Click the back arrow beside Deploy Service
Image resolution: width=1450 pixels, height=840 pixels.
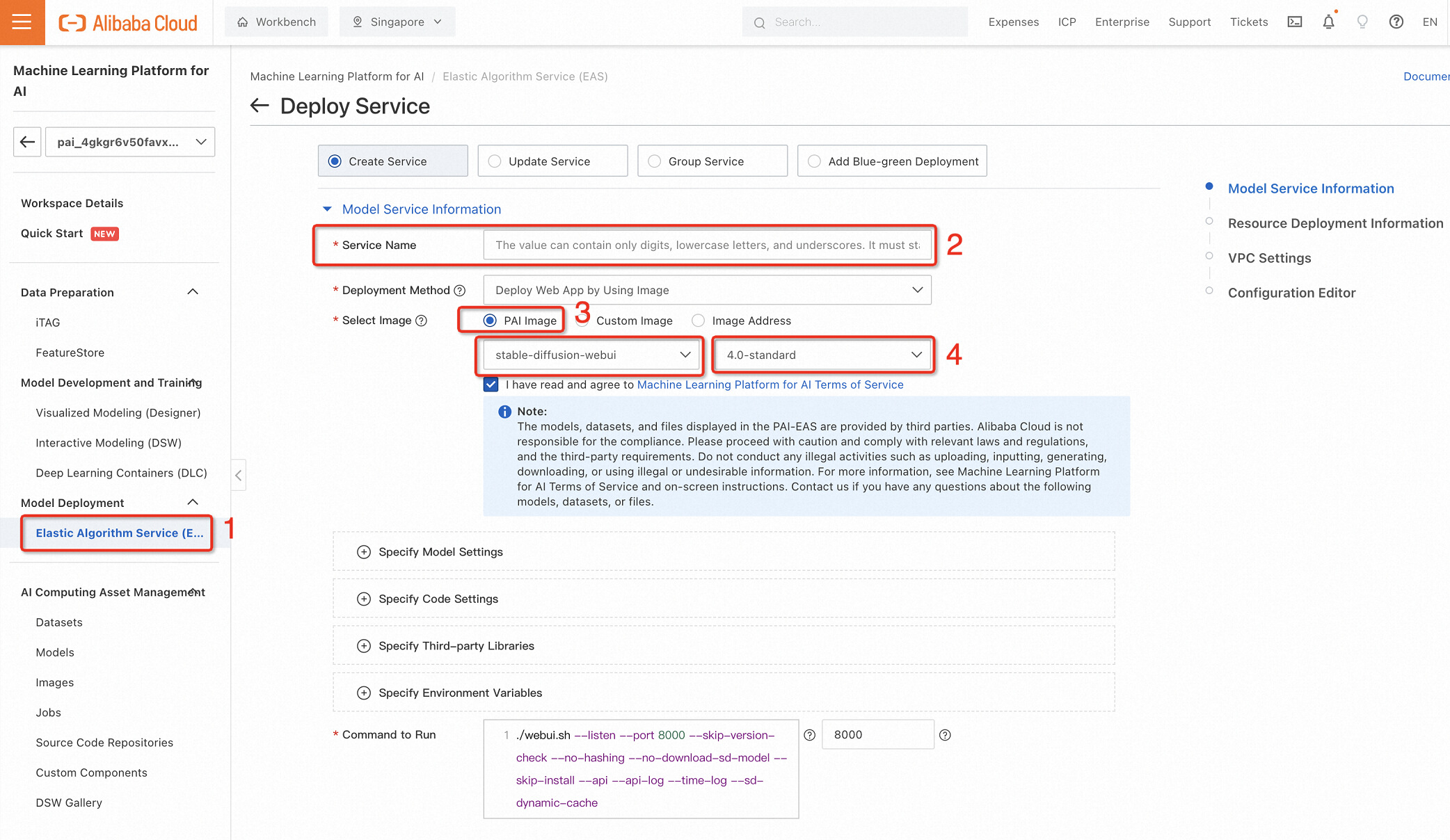tap(260, 106)
